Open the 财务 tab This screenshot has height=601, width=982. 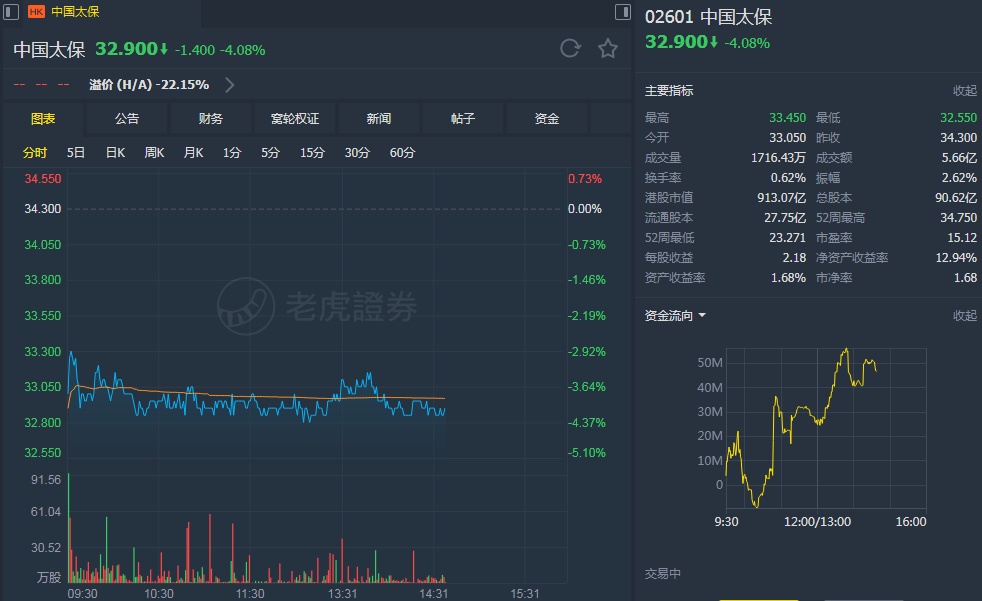pos(211,119)
